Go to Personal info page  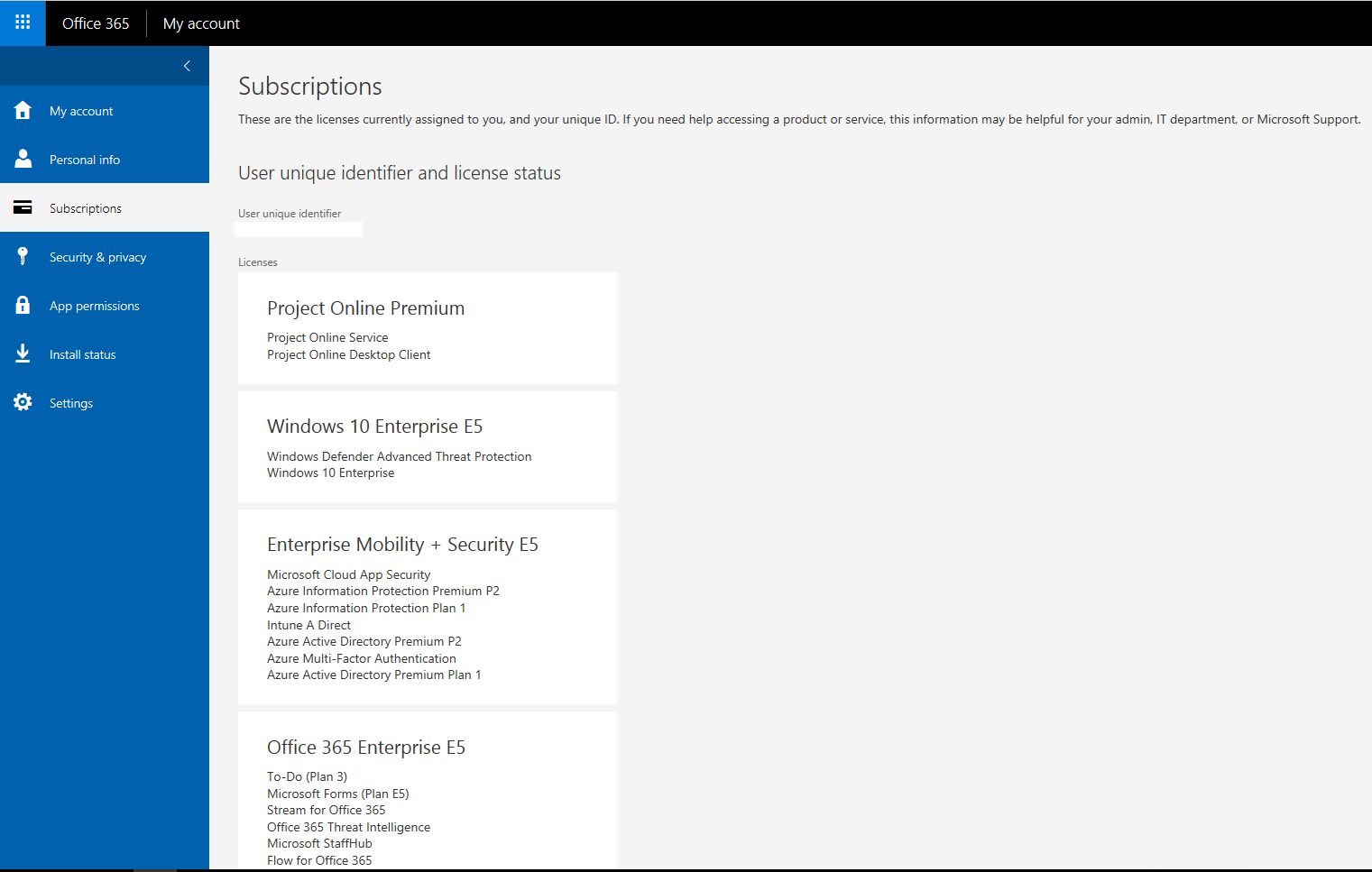105,159
